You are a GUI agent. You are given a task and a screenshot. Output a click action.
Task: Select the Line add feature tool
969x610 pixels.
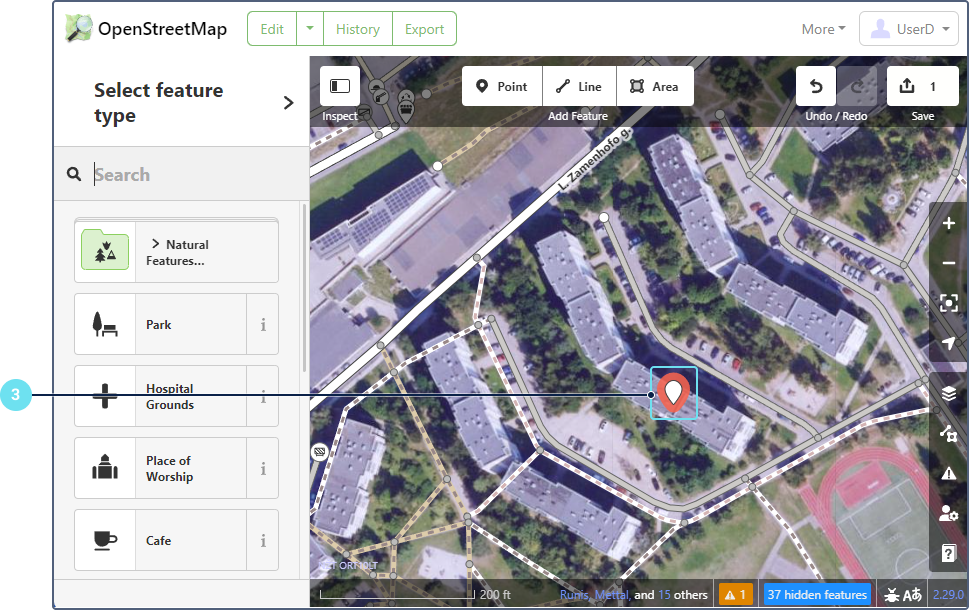coord(579,87)
